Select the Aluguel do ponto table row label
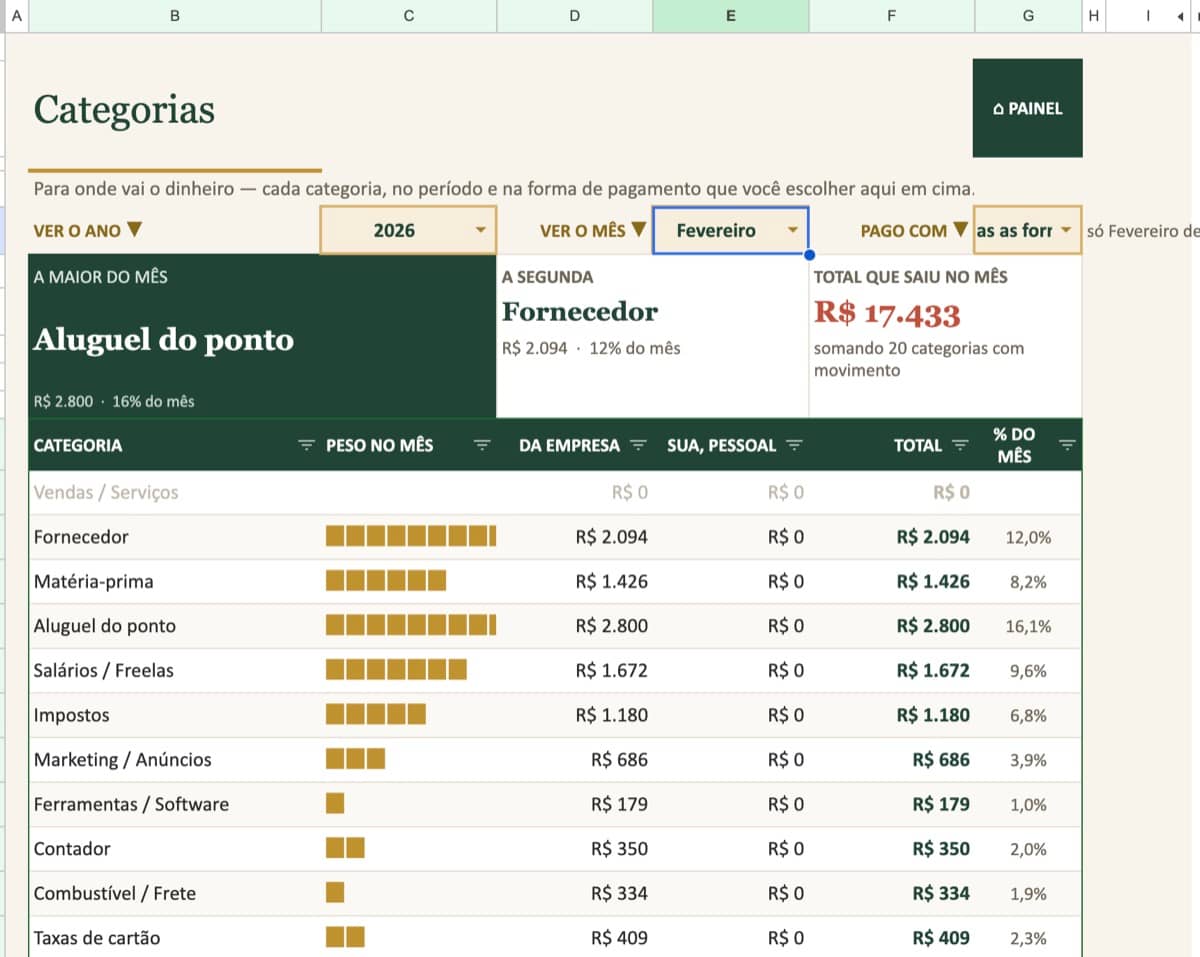The height and width of the screenshot is (957, 1200). point(105,626)
